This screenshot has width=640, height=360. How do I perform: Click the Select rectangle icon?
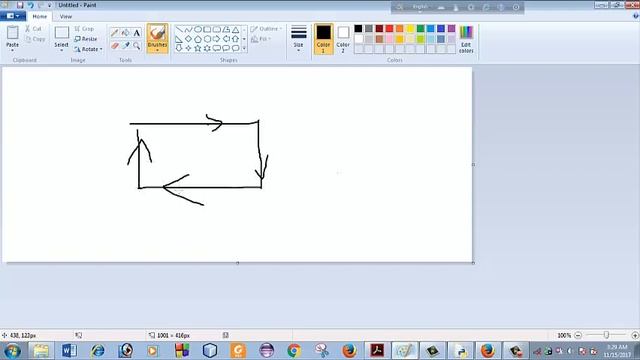pos(62,33)
